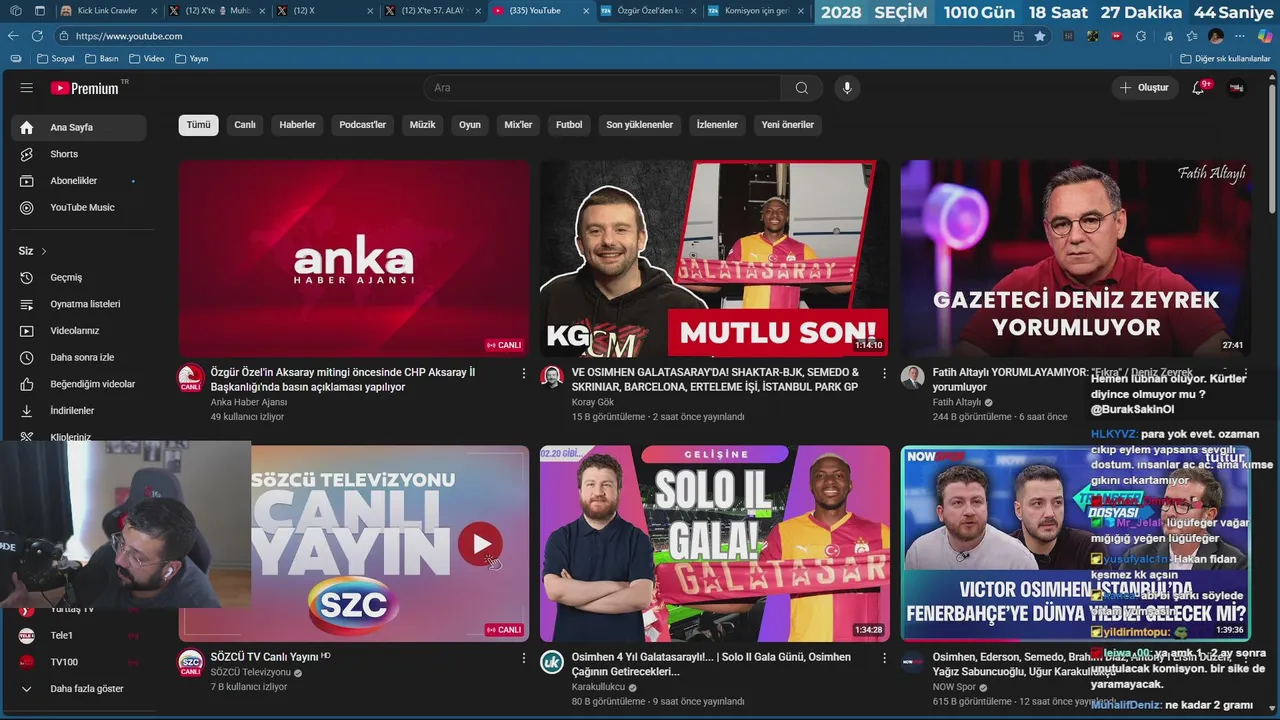Select the Podcast'ler filter chip
This screenshot has height=720, width=1280.
click(362, 125)
